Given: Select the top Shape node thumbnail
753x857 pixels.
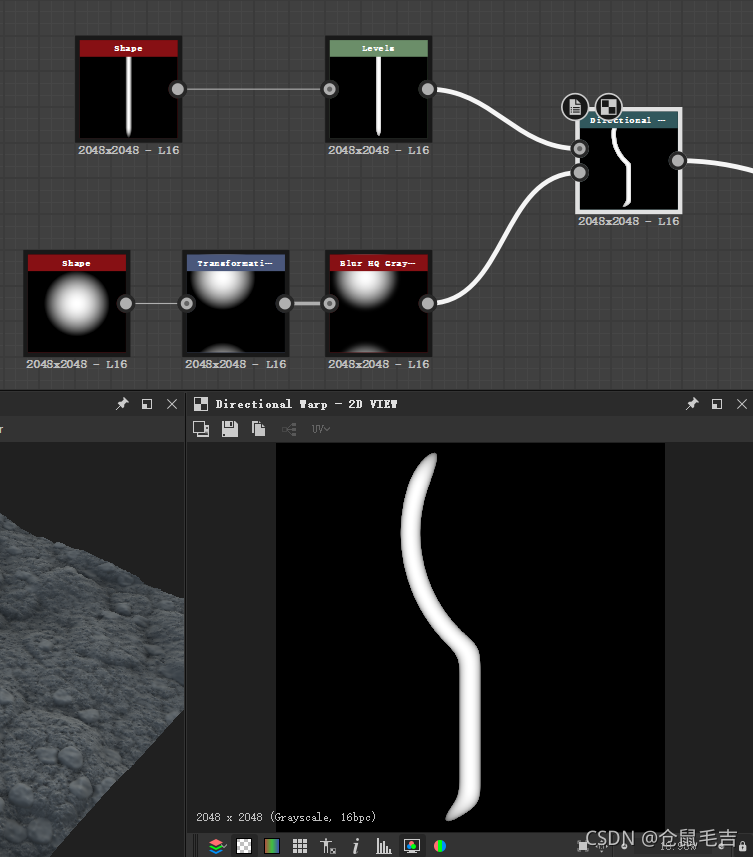Looking at the screenshot, I should [128, 97].
